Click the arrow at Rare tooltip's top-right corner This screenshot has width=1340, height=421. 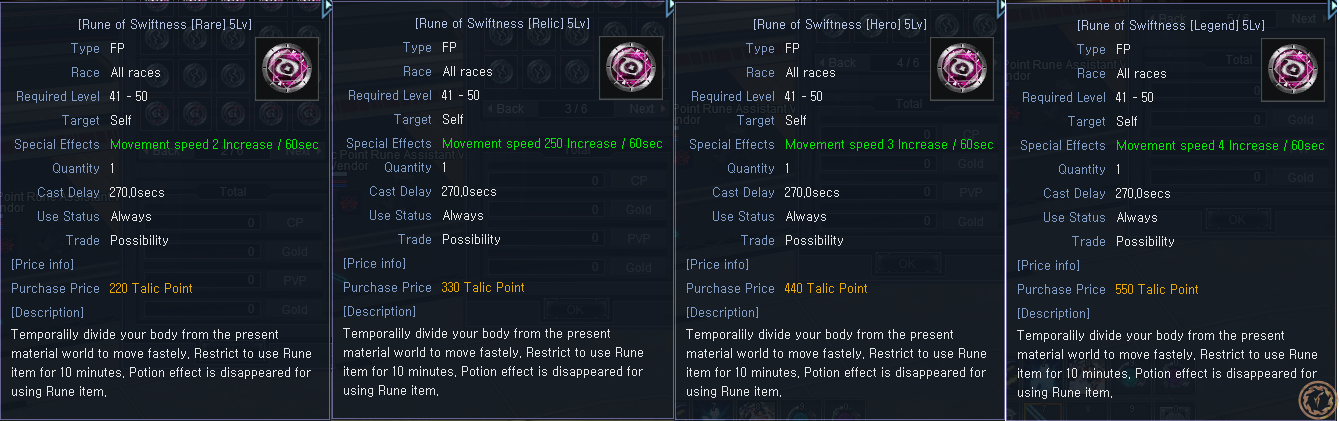coord(326,7)
